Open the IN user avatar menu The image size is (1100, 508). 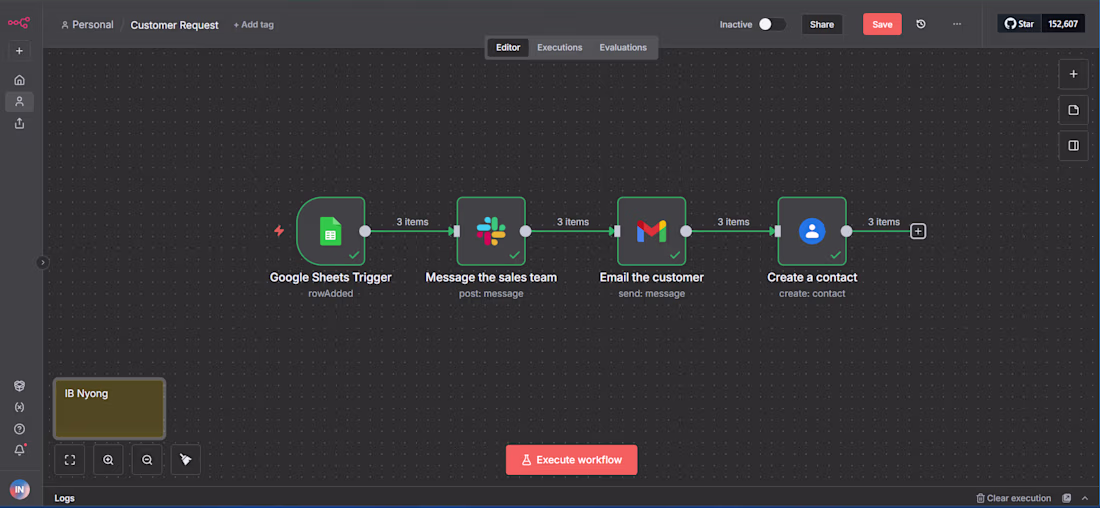(19, 489)
